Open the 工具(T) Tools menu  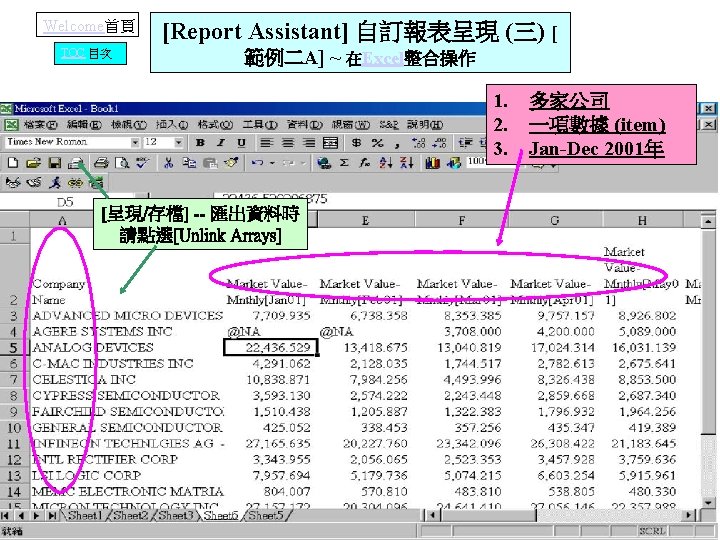(260, 124)
